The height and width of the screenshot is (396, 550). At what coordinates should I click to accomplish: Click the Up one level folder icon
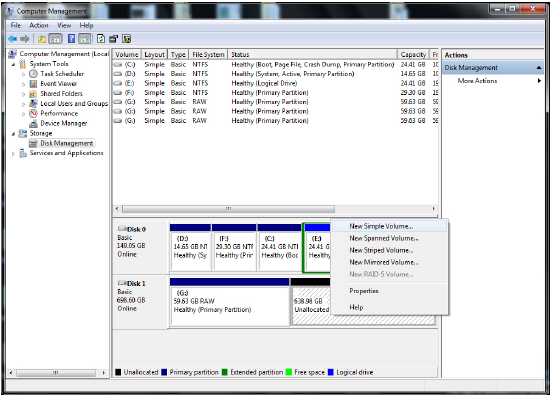tap(42, 39)
